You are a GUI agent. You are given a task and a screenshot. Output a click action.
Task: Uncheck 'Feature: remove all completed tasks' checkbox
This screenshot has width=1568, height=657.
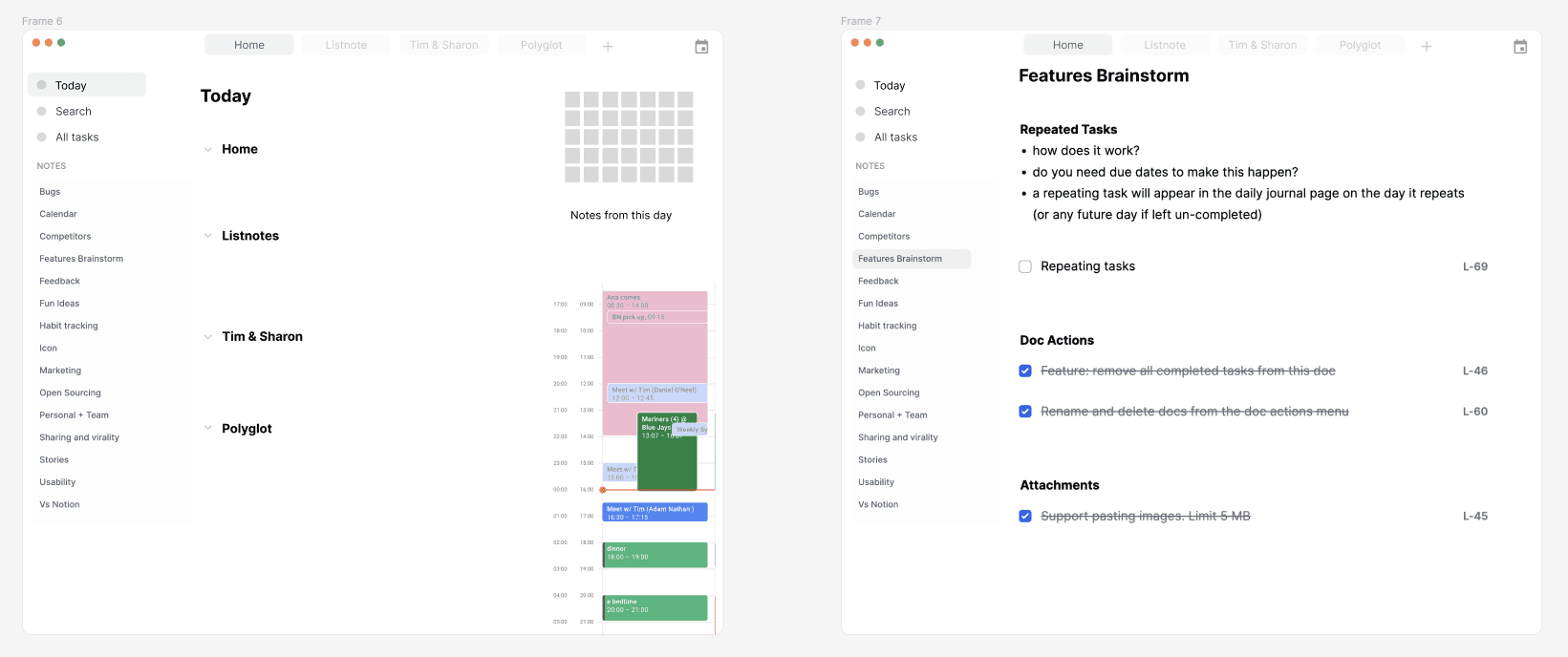pos(1025,371)
